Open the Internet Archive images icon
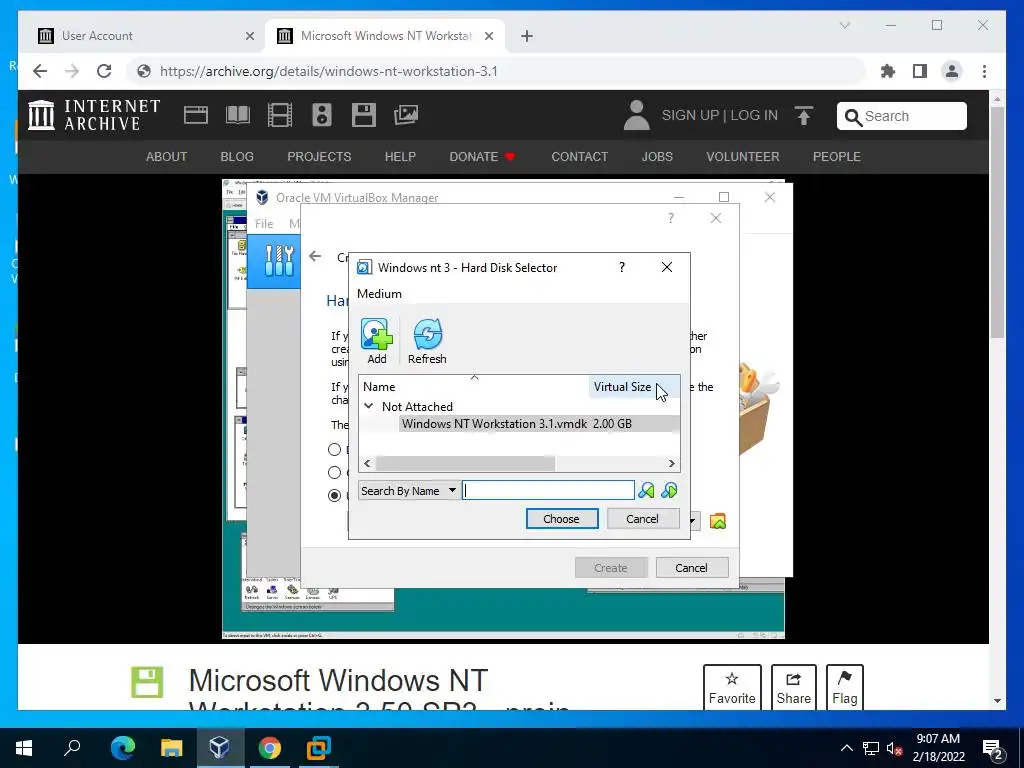 [x=406, y=115]
